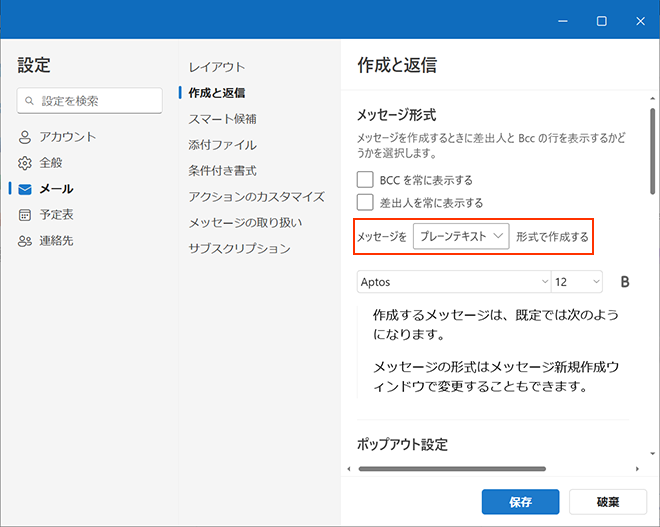
Task: Click the 保存 button
Action: (x=519, y=502)
